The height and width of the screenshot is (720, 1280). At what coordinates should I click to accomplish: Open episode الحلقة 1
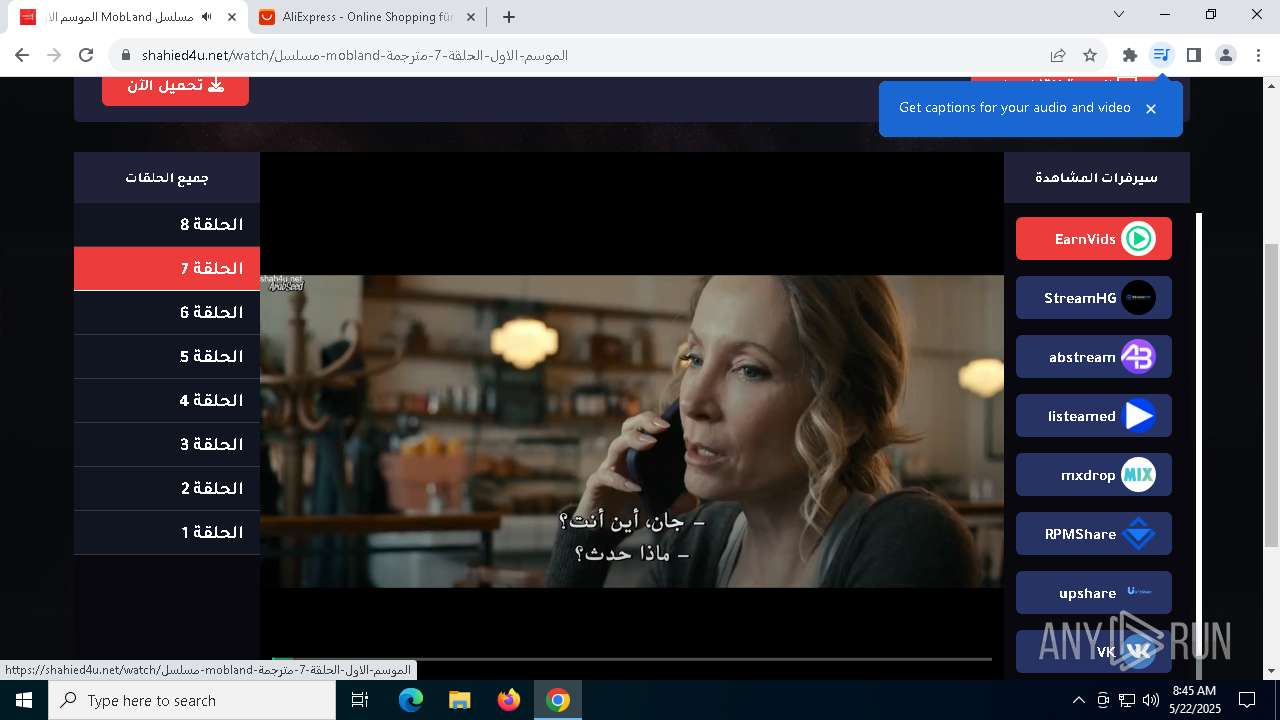coord(167,533)
